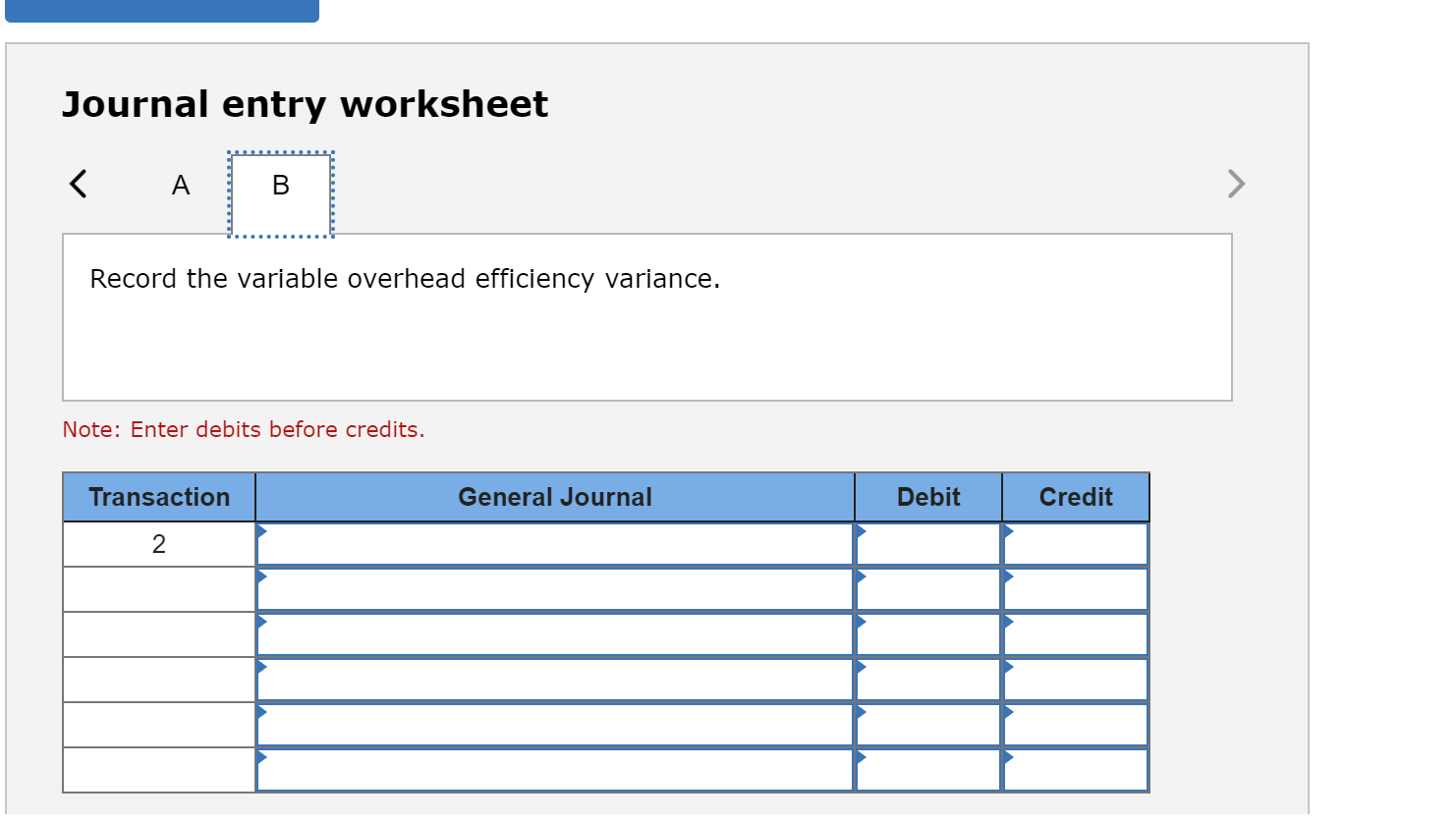Click Credit field in second row
This screenshot has height=822, width=1456.
(x=1076, y=589)
